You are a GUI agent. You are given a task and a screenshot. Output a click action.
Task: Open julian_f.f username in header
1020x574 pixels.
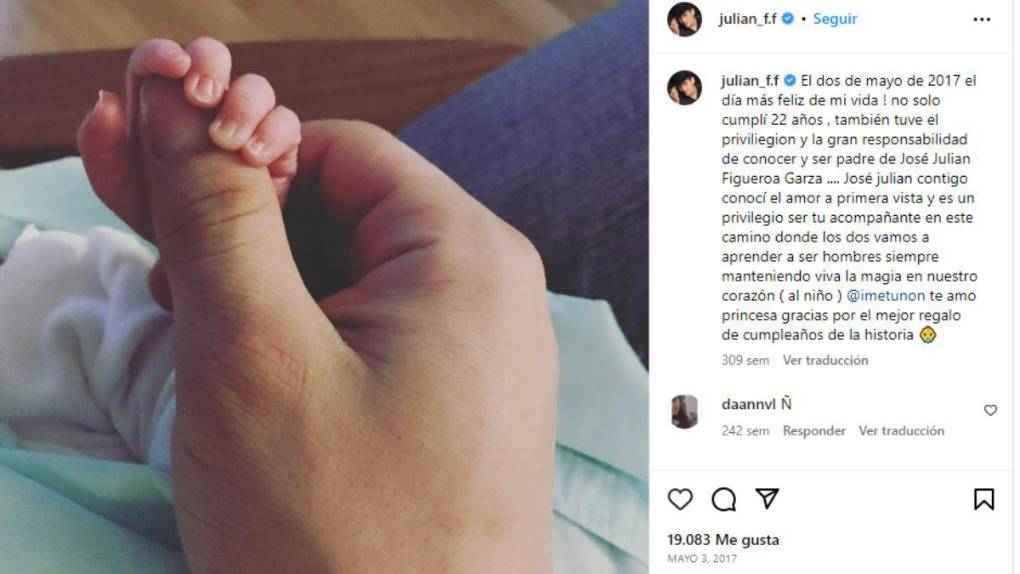747,19
